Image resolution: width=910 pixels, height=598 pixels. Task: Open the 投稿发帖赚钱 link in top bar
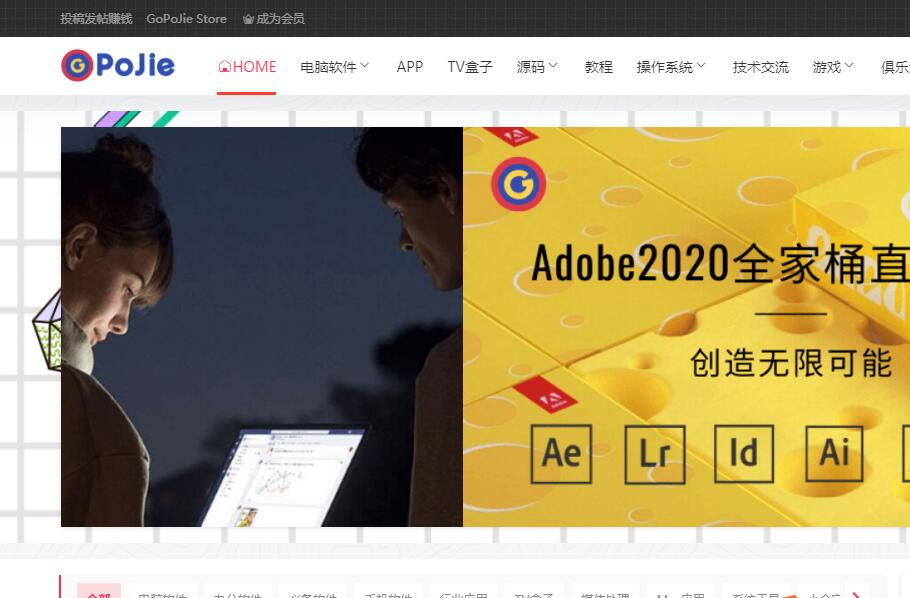pos(96,19)
